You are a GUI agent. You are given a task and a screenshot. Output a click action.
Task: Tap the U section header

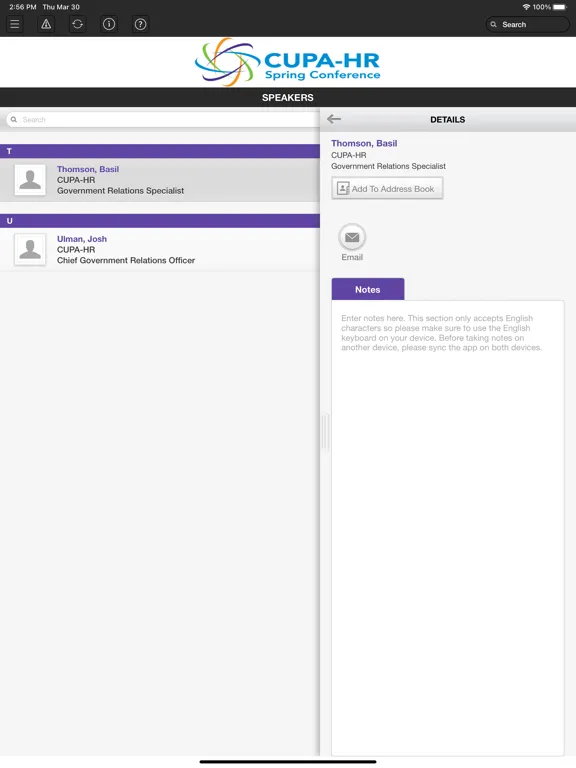[160, 221]
